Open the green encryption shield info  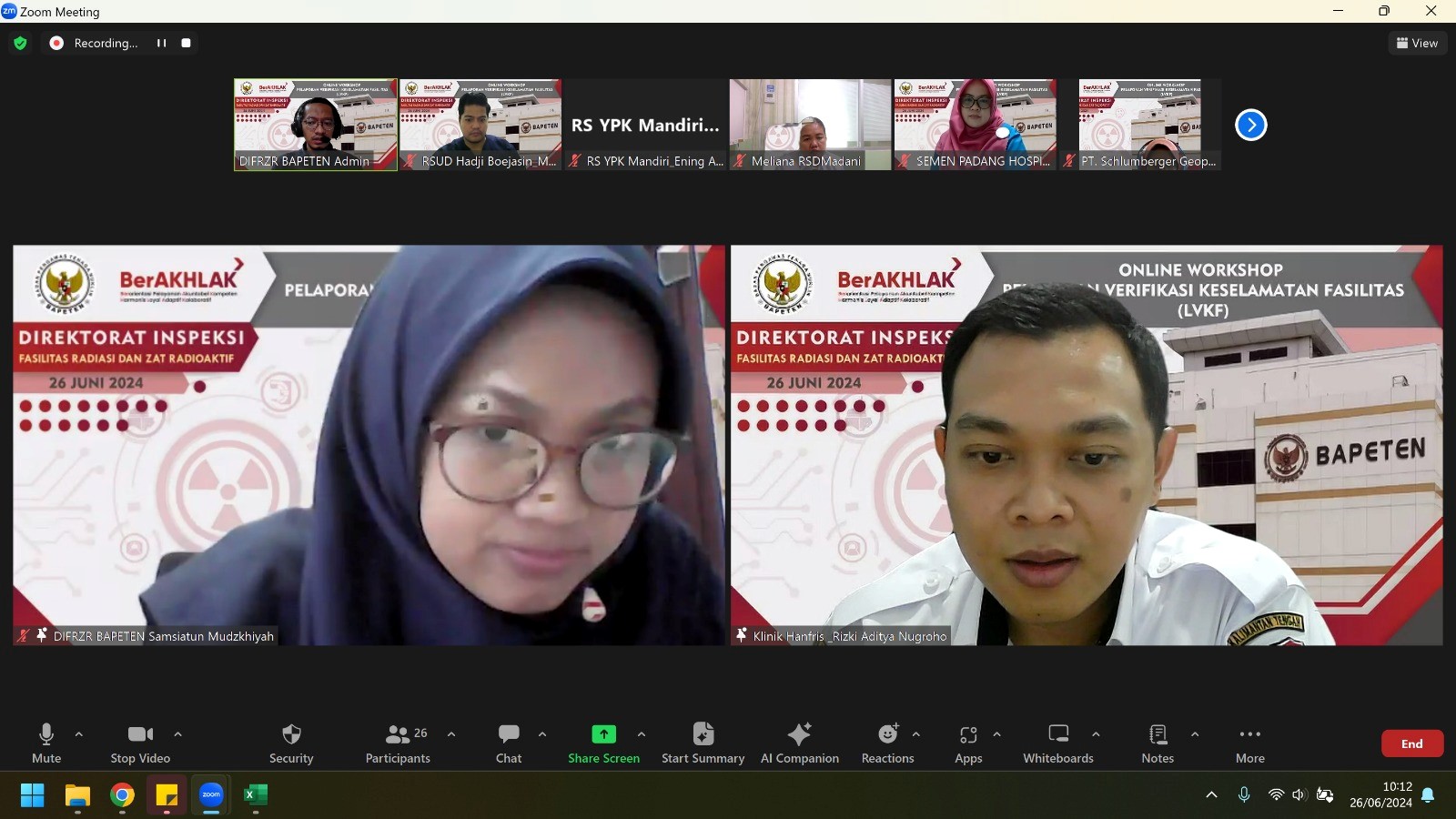(20, 43)
